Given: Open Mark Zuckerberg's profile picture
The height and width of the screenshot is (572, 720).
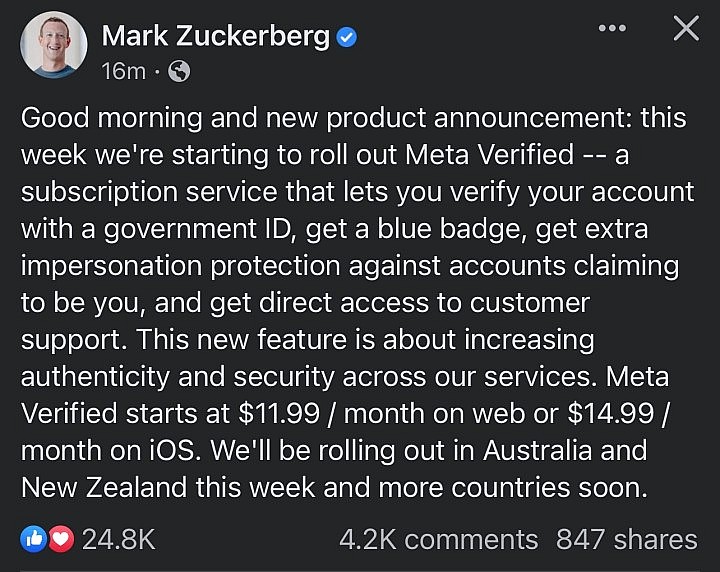Looking at the screenshot, I should pyautogui.click(x=50, y=44).
